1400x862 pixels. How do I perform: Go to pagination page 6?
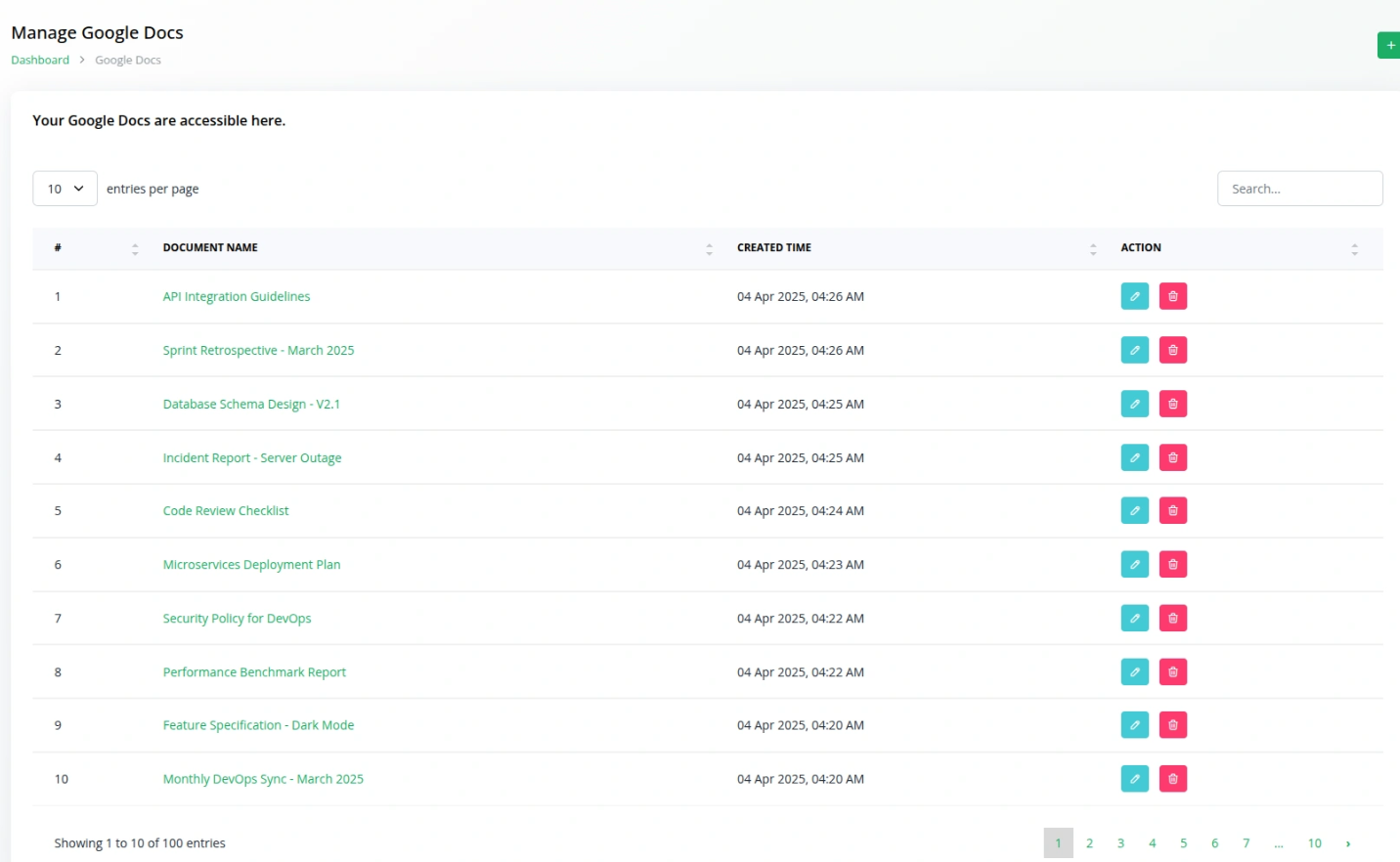(1214, 842)
